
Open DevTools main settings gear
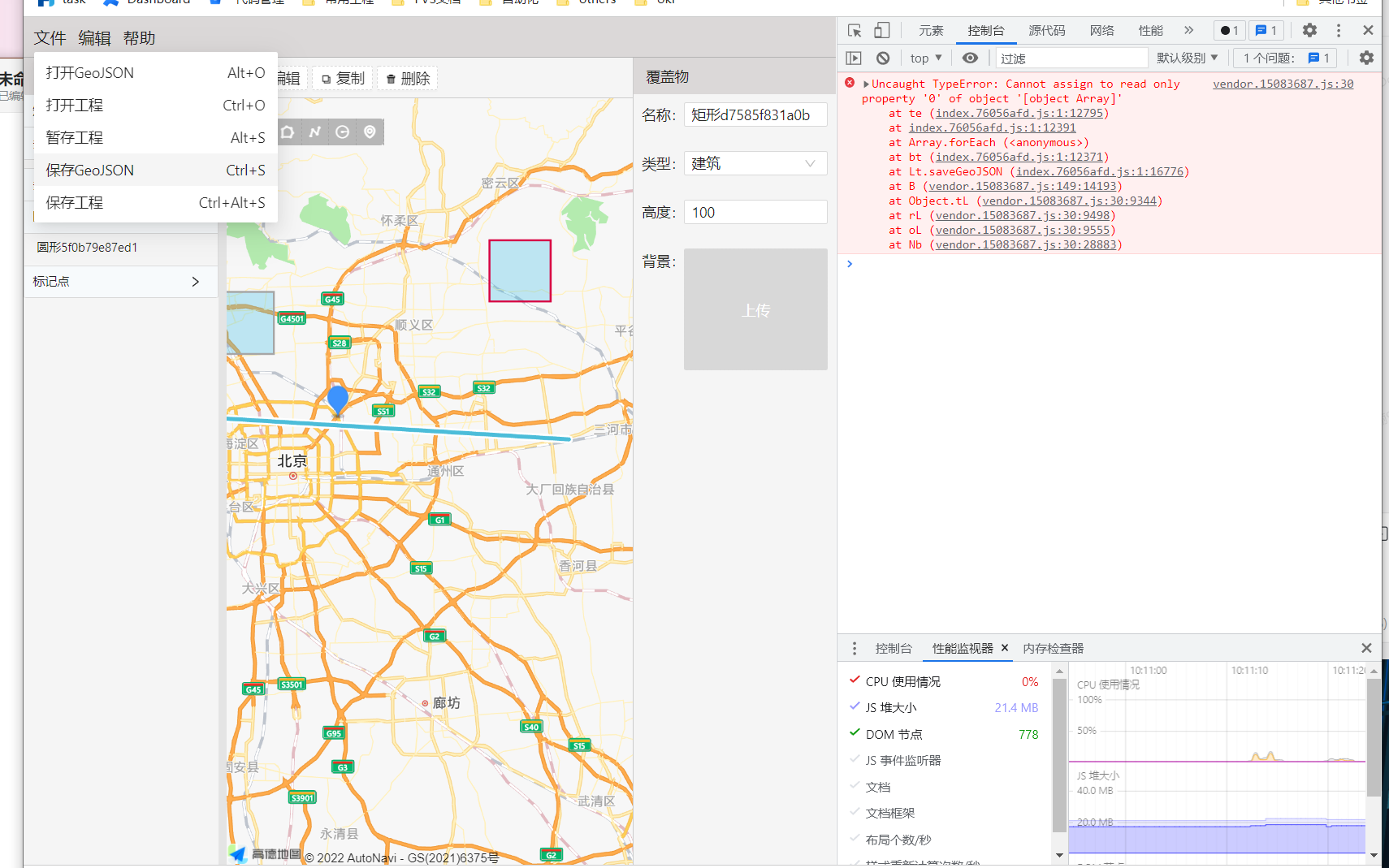(x=1309, y=30)
